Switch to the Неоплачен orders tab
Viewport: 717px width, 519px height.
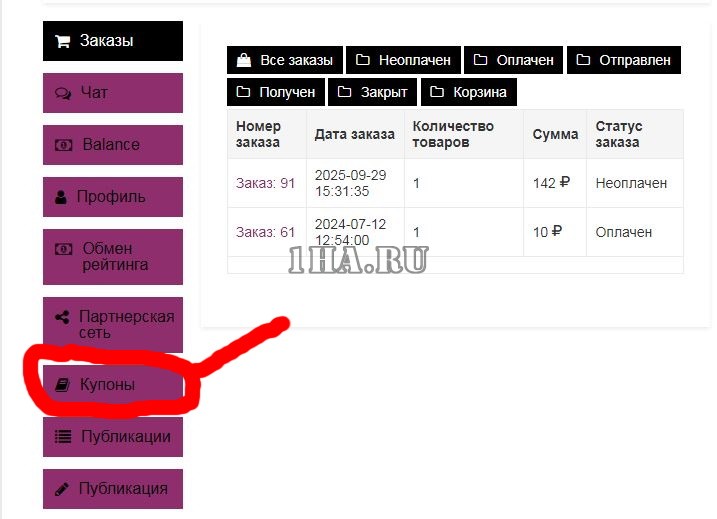tap(403, 60)
